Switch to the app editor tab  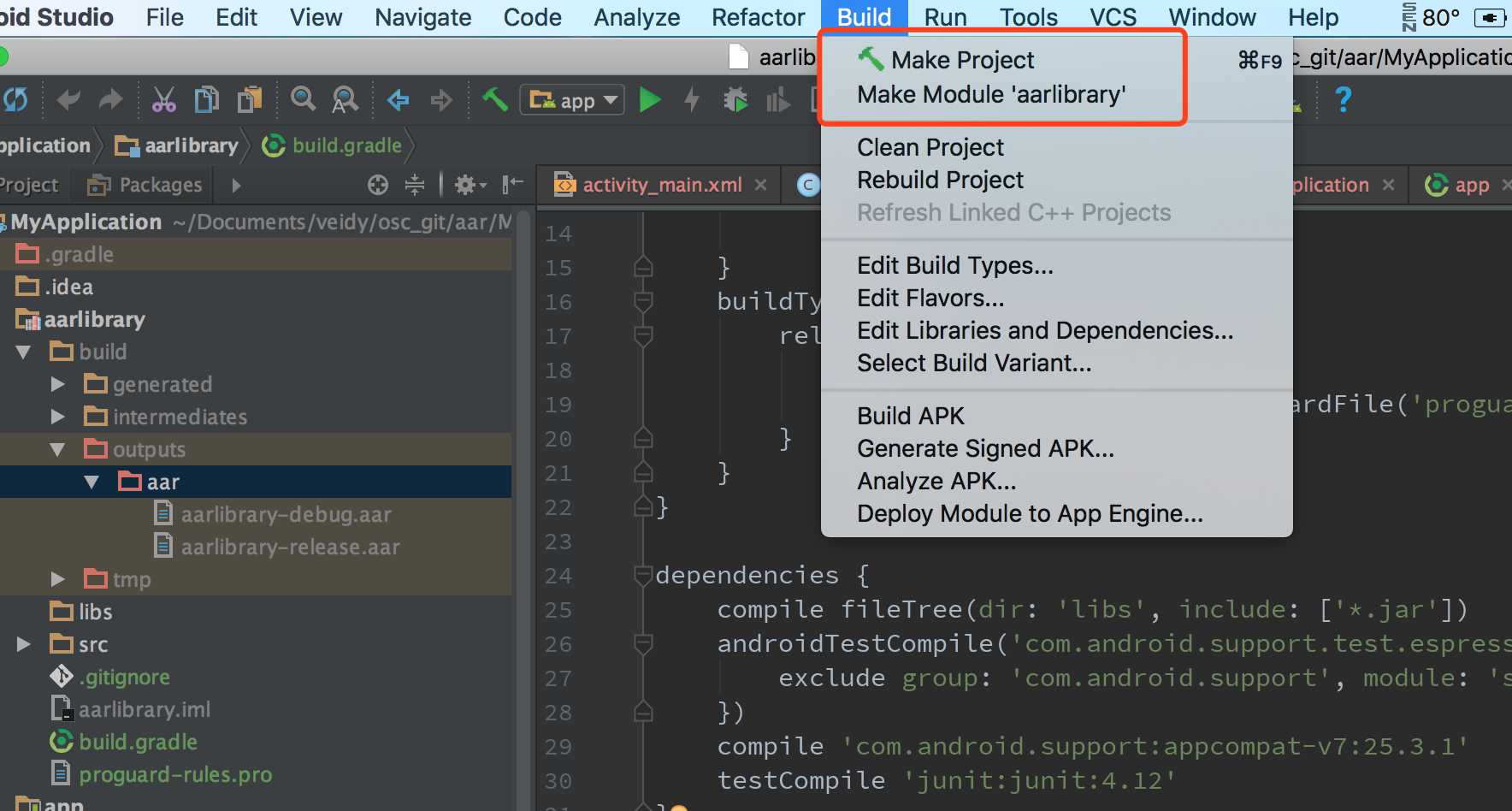point(1459,185)
